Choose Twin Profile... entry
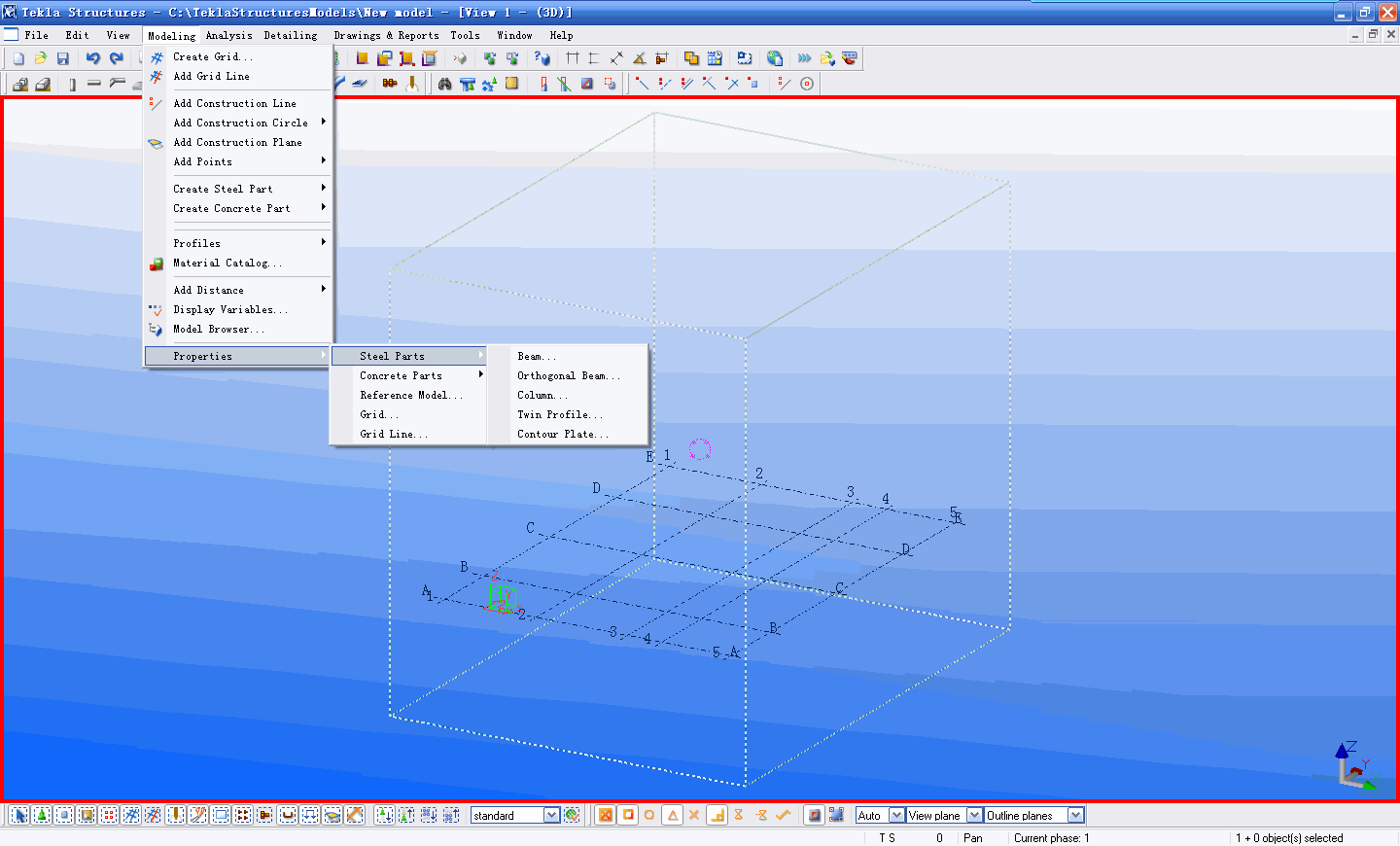The height and width of the screenshot is (846, 1400). coord(569,414)
